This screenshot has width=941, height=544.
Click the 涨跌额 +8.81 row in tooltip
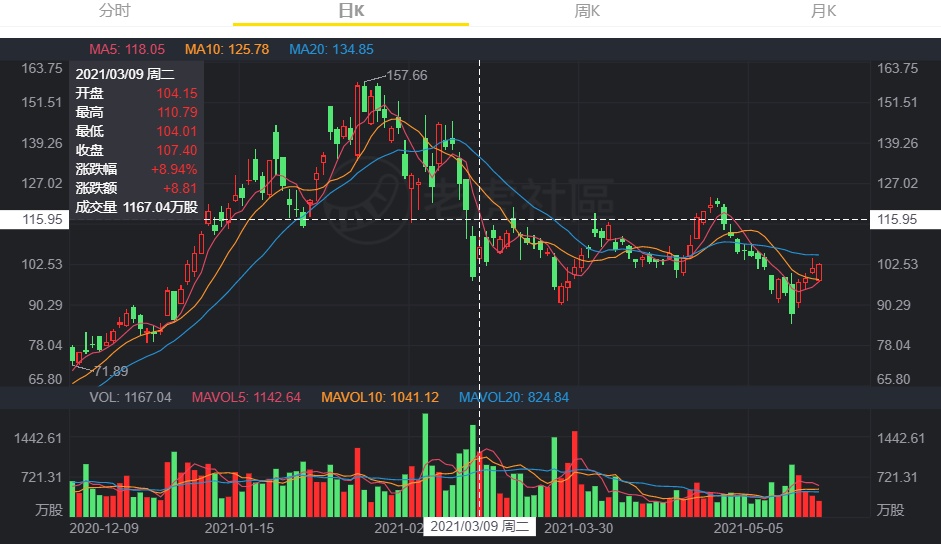[136, 188]
